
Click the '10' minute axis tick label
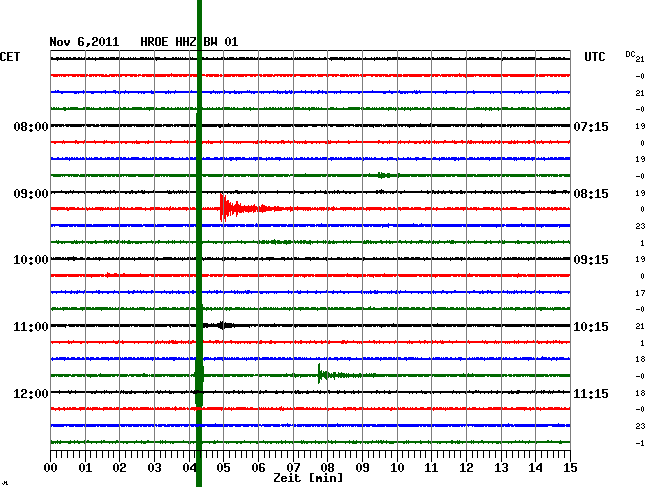397,468
